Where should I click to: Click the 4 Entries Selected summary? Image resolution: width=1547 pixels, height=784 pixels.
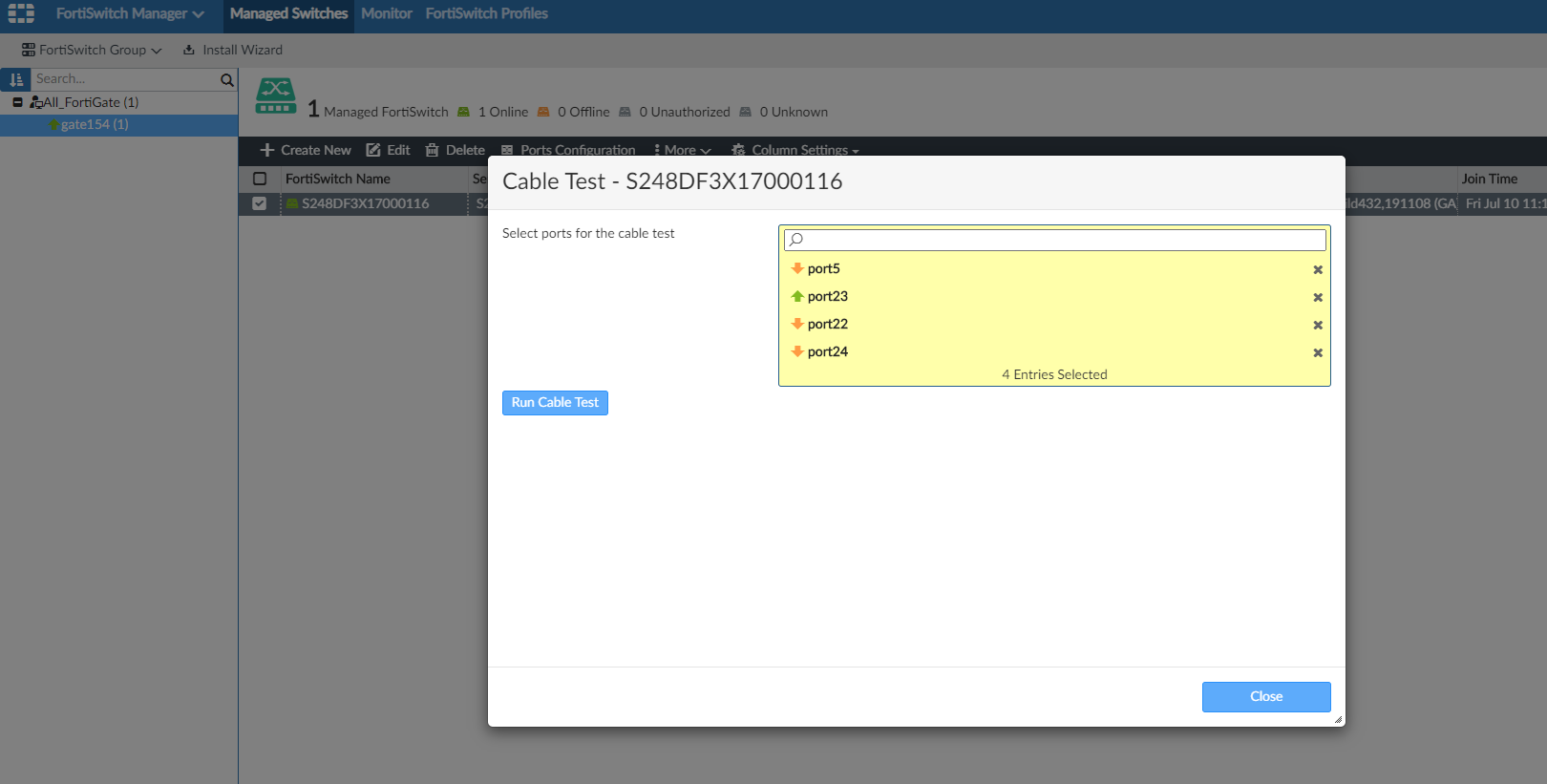[1054, 374]
